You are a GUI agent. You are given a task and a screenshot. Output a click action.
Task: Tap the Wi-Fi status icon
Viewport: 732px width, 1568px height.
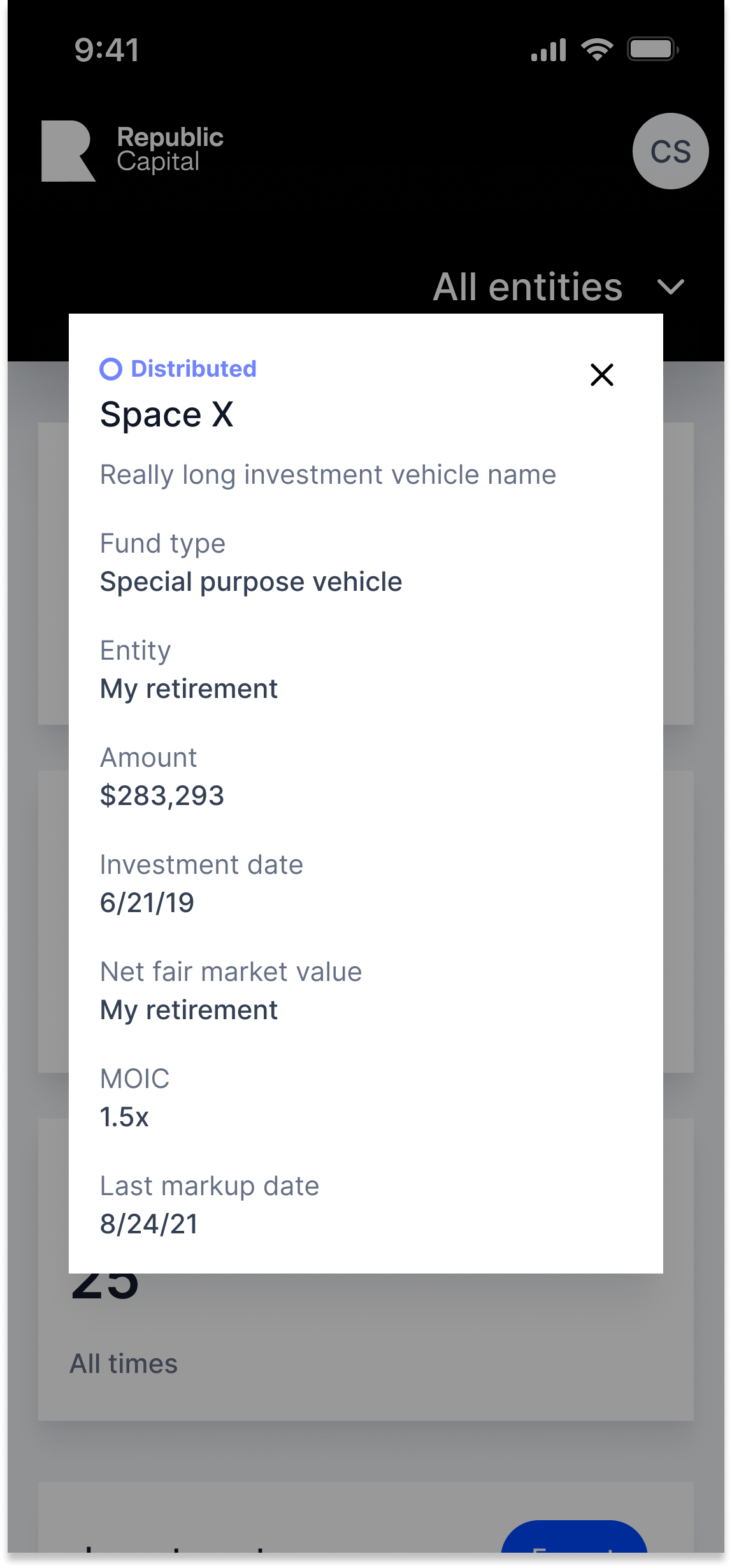[597, 50]
